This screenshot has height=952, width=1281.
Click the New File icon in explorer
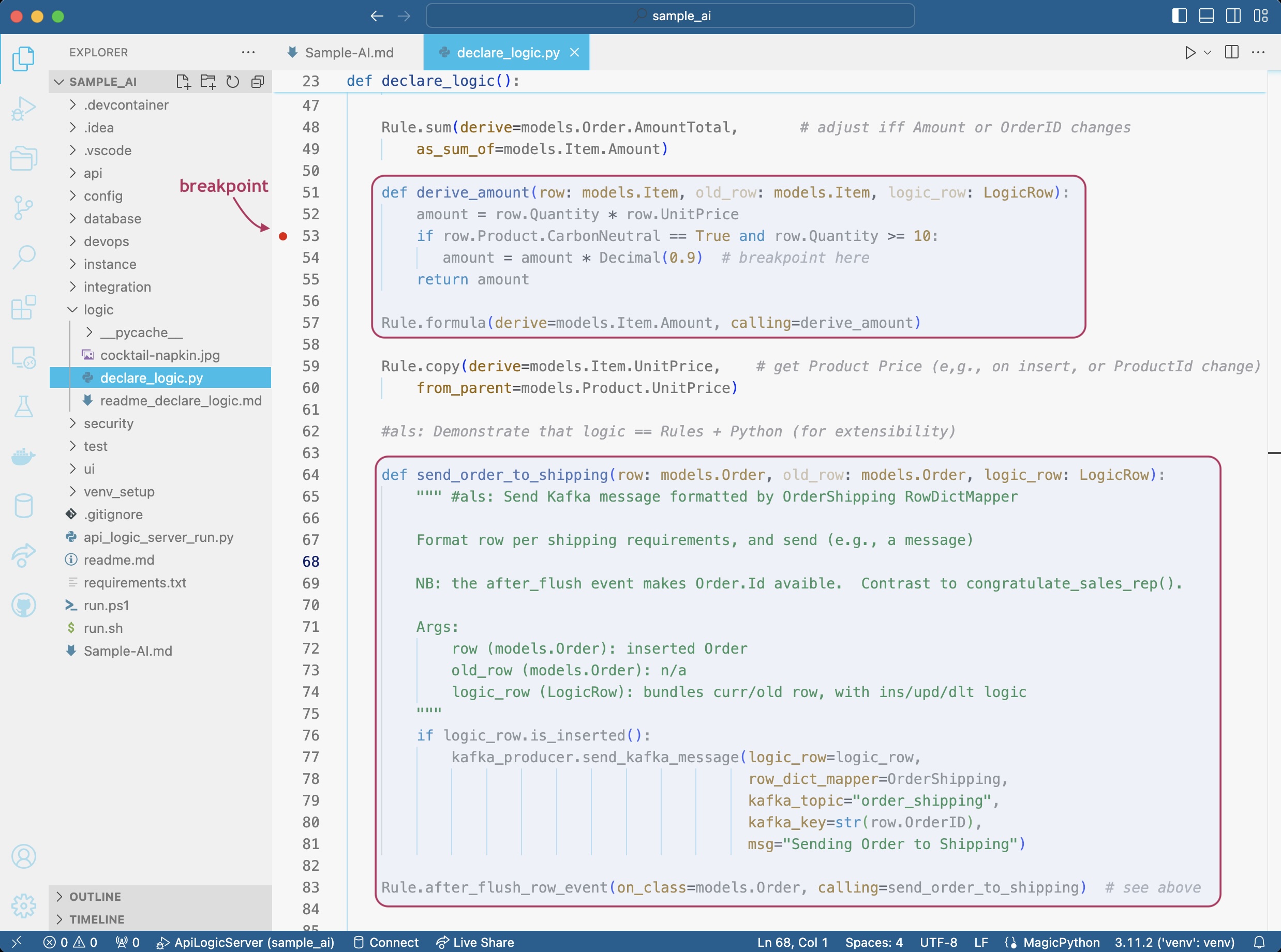point(183,82)
